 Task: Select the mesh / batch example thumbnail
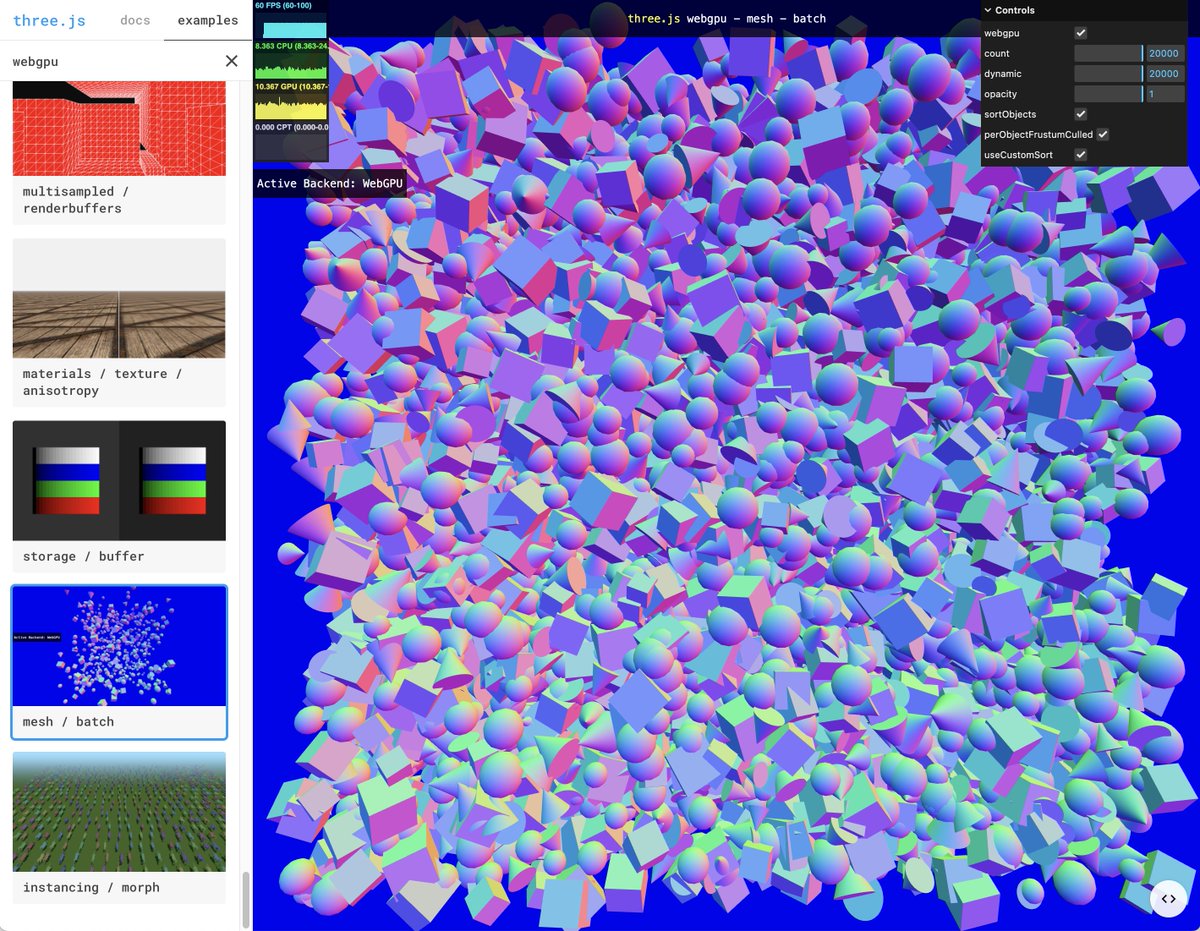119,646
